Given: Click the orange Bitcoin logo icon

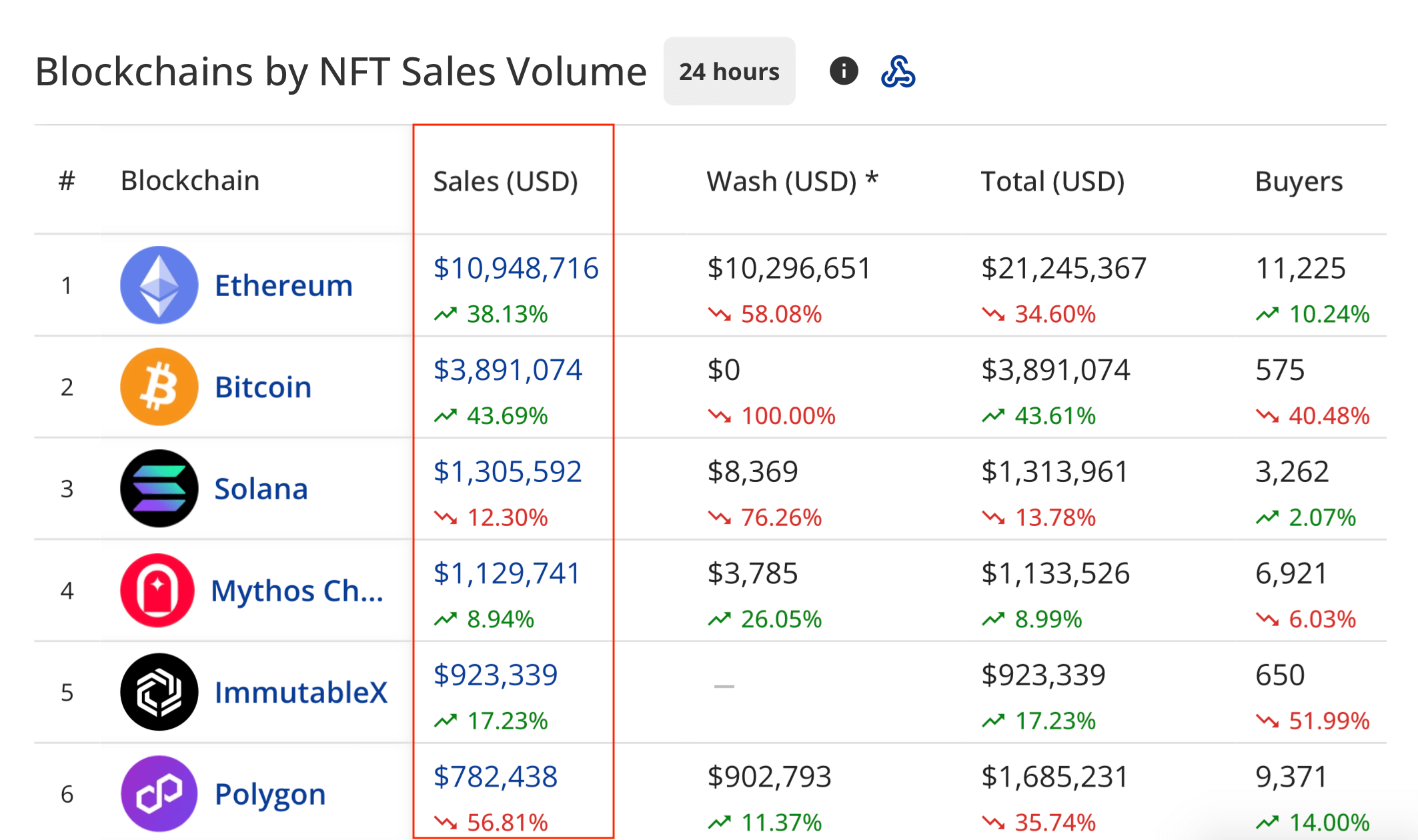Looking at the screenshot, I should (x=159, y=387).
